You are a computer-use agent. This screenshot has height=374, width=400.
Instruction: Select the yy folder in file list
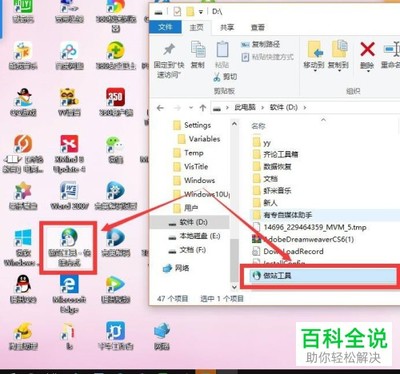pyautogui.click(x=262, y=143)
